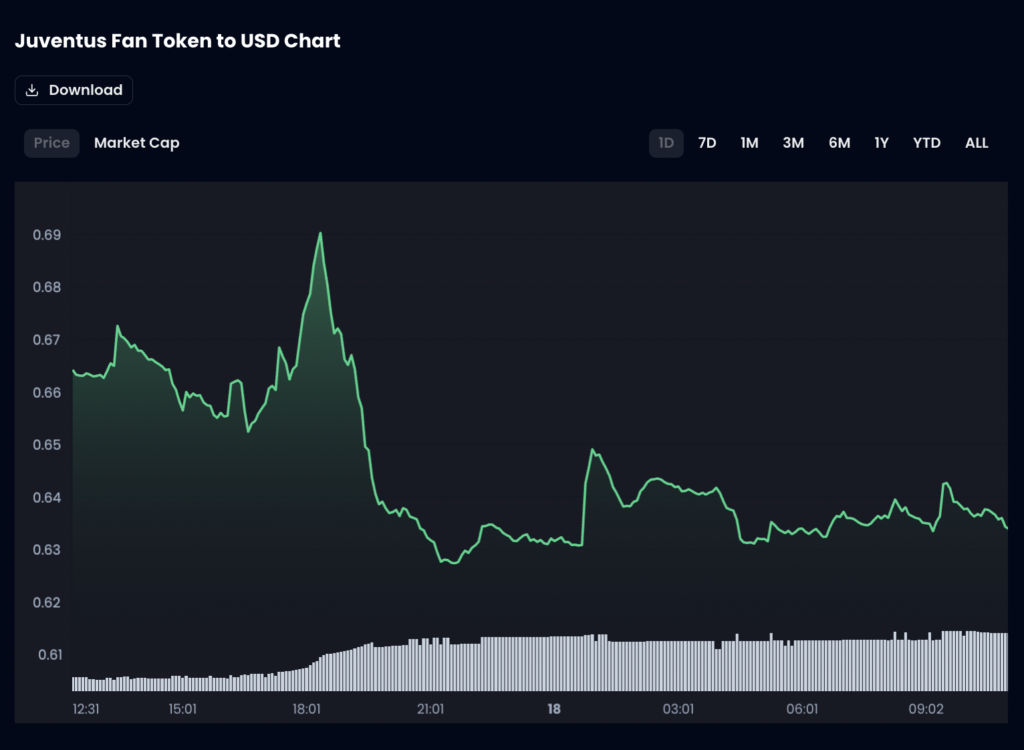Image resolution: width=1024 pixels, height=750 pixels.
Task: Display the ALL time range
Action: [x=977, y=143]
